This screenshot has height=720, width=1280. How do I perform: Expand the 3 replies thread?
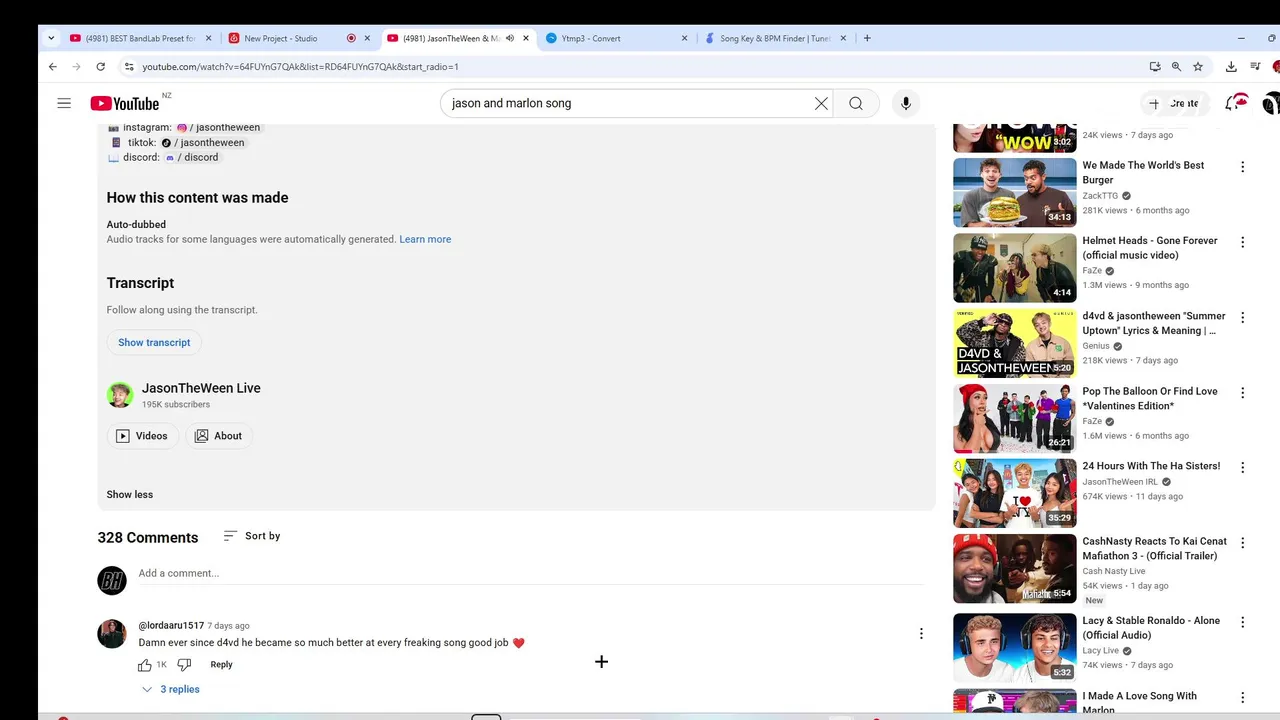pyautogui.click(x=171, y=689)
